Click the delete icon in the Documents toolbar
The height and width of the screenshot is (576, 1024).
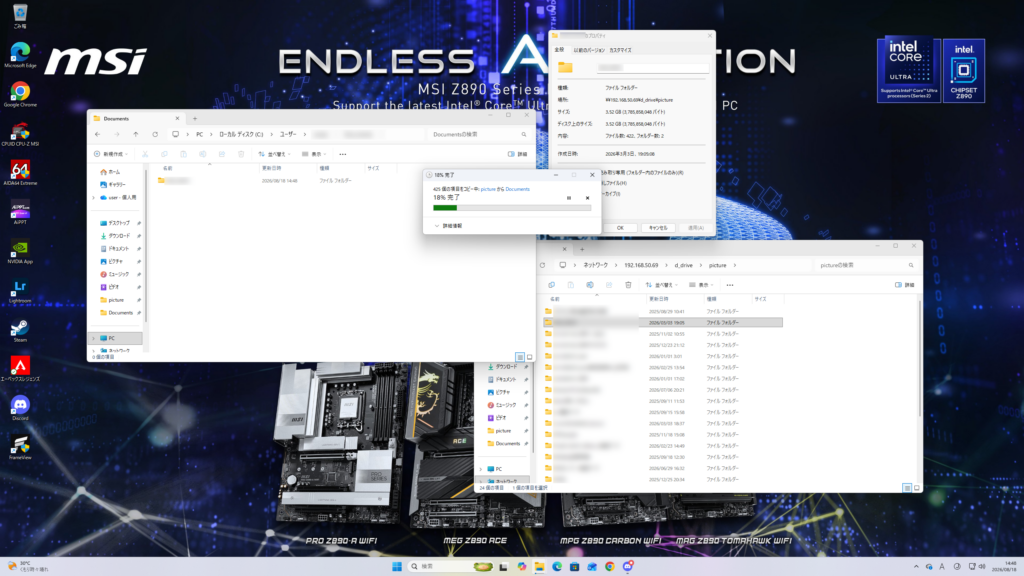pyautogui.click(x=241, y=154)
